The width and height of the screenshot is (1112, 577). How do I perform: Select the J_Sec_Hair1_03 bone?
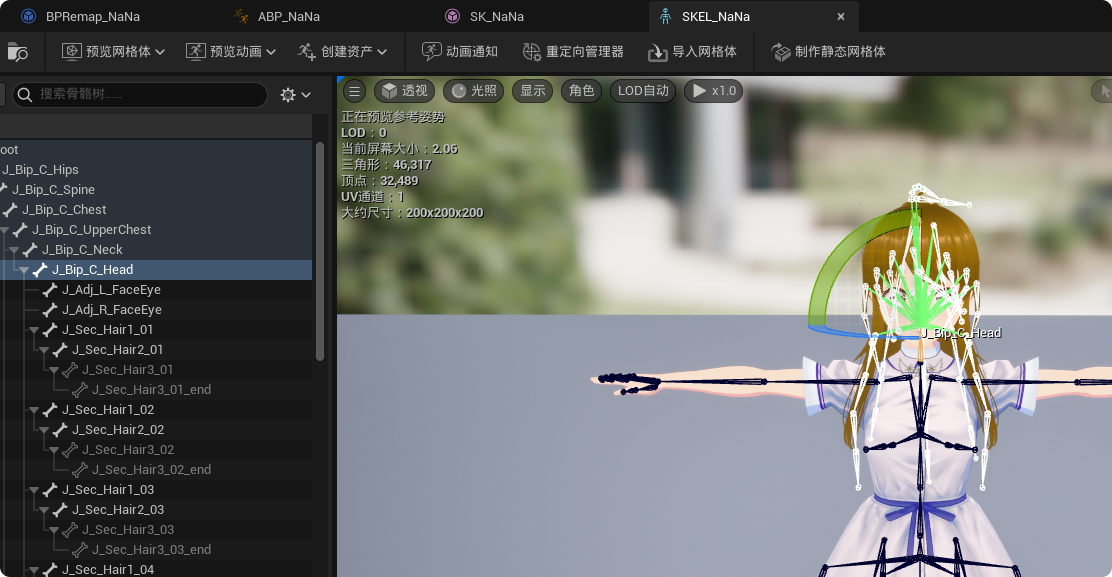coord(108,489)
